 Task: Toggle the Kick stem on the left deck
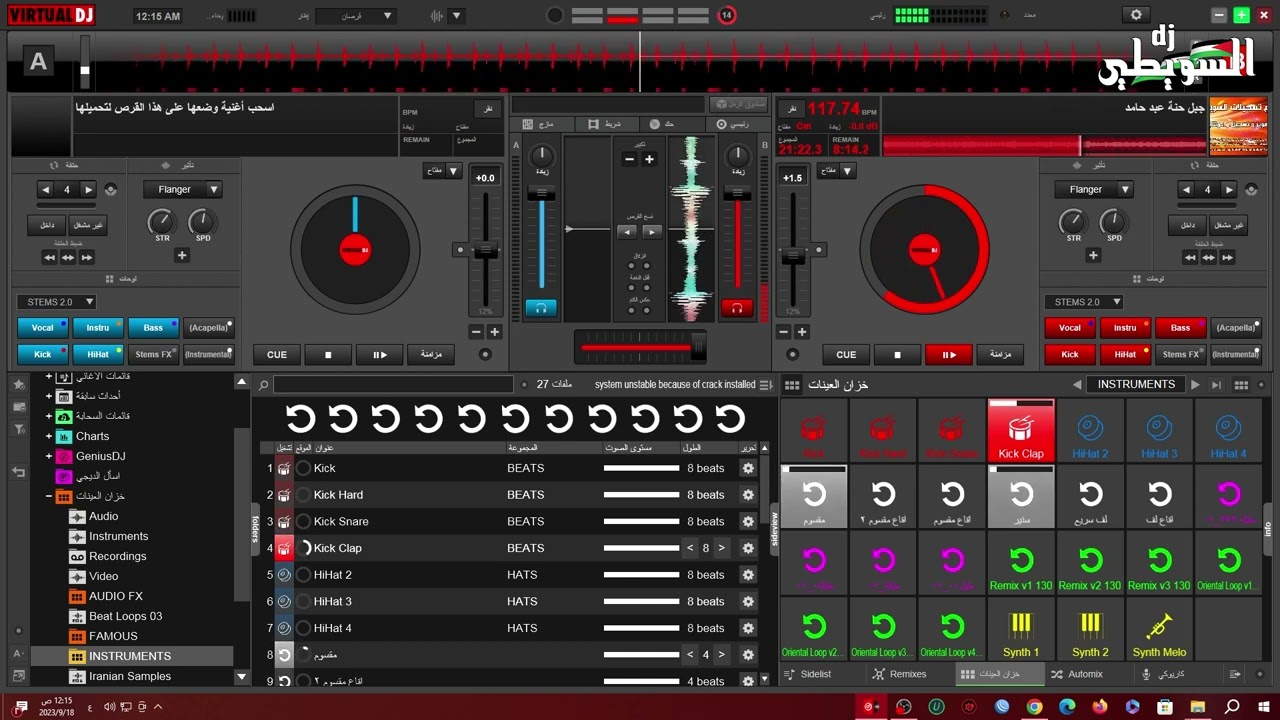(x=43, y=354)
